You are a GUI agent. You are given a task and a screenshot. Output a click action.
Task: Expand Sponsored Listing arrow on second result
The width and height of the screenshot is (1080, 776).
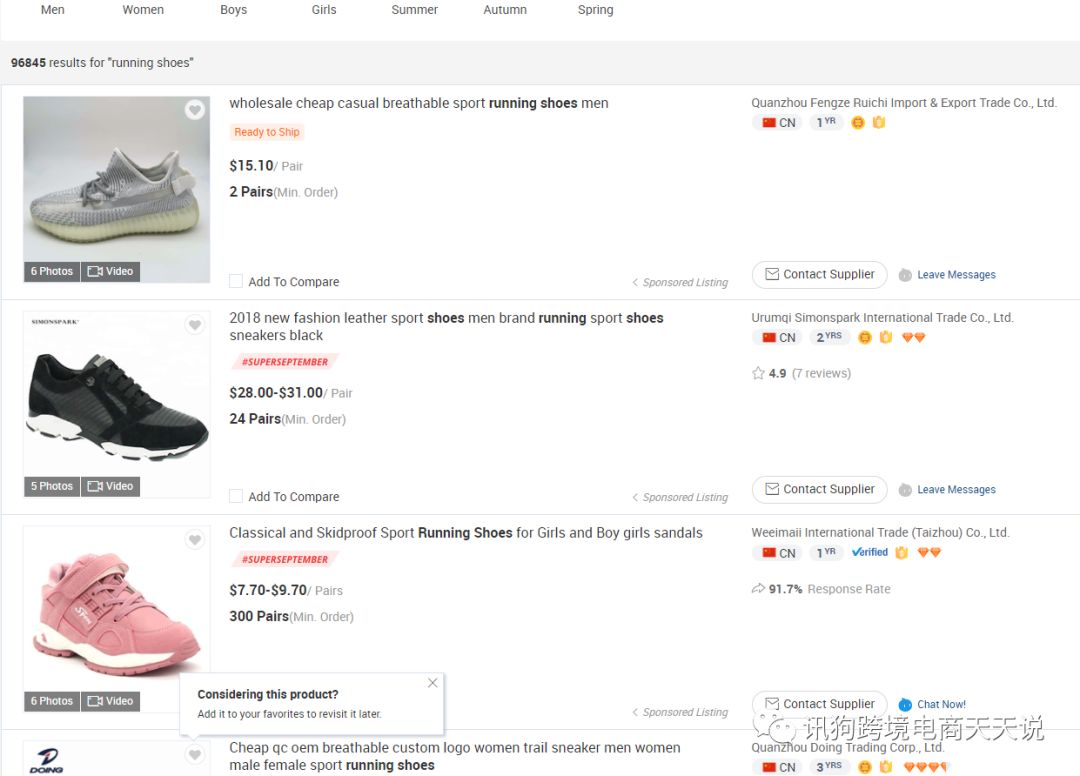point(635,498)
